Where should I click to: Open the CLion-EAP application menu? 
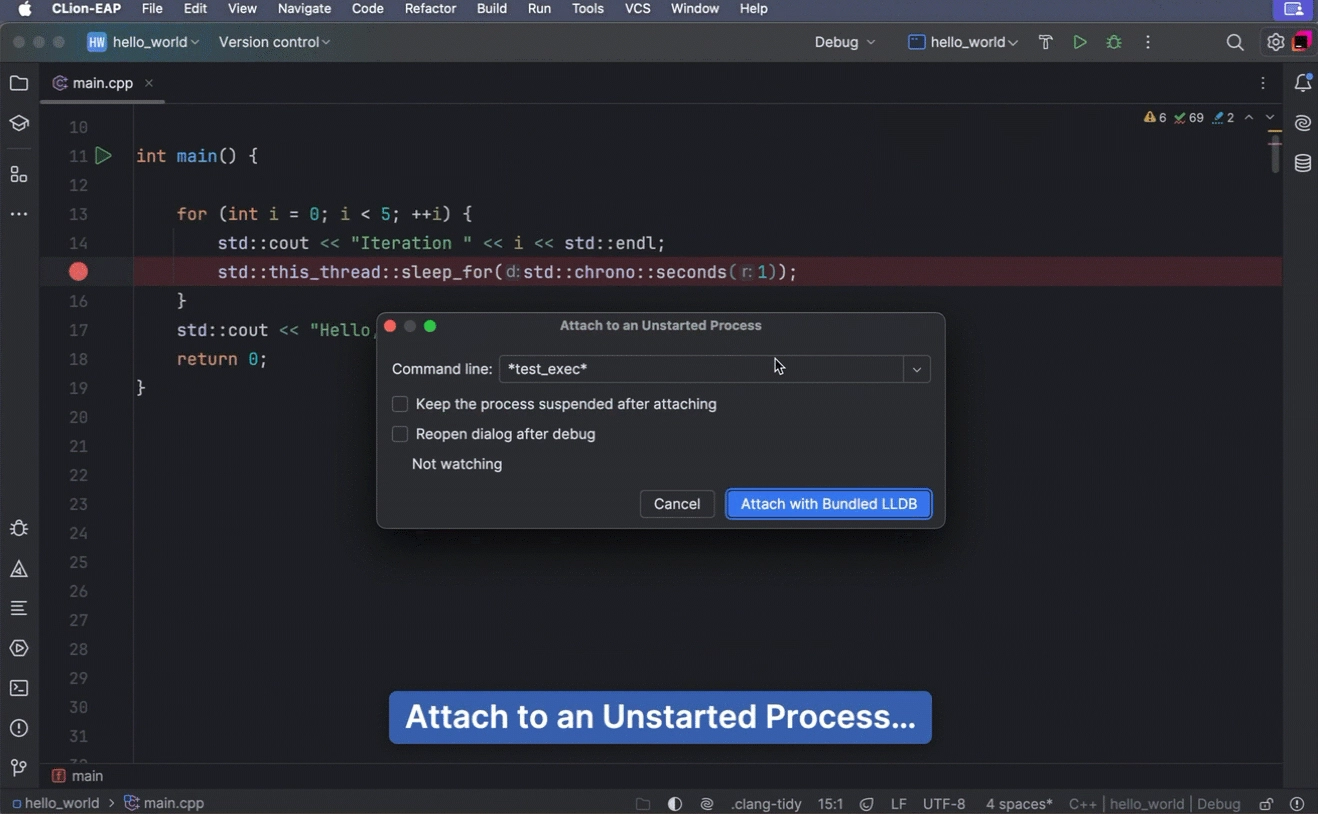tap(86, 9)
